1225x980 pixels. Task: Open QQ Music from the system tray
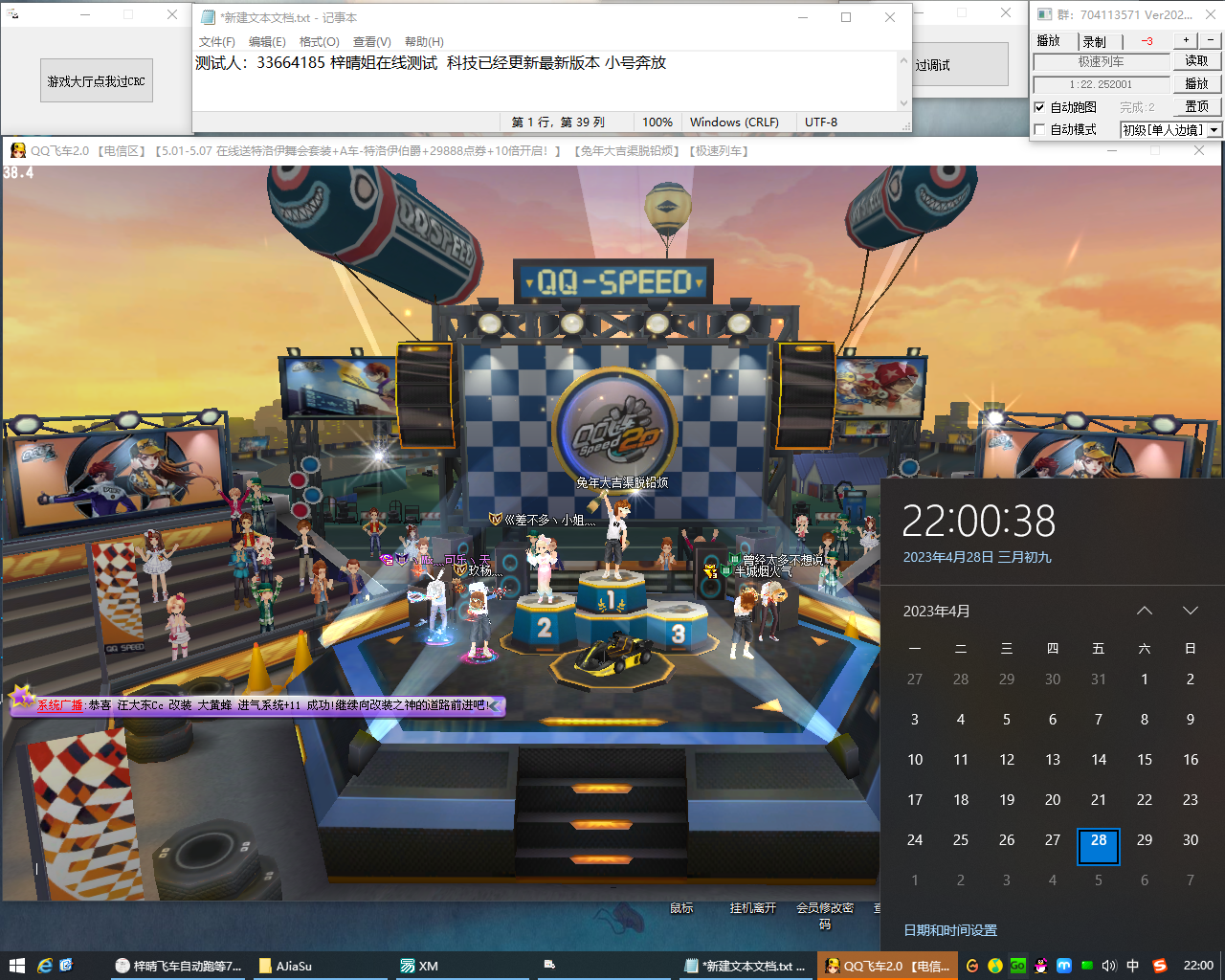coord(995,966)
